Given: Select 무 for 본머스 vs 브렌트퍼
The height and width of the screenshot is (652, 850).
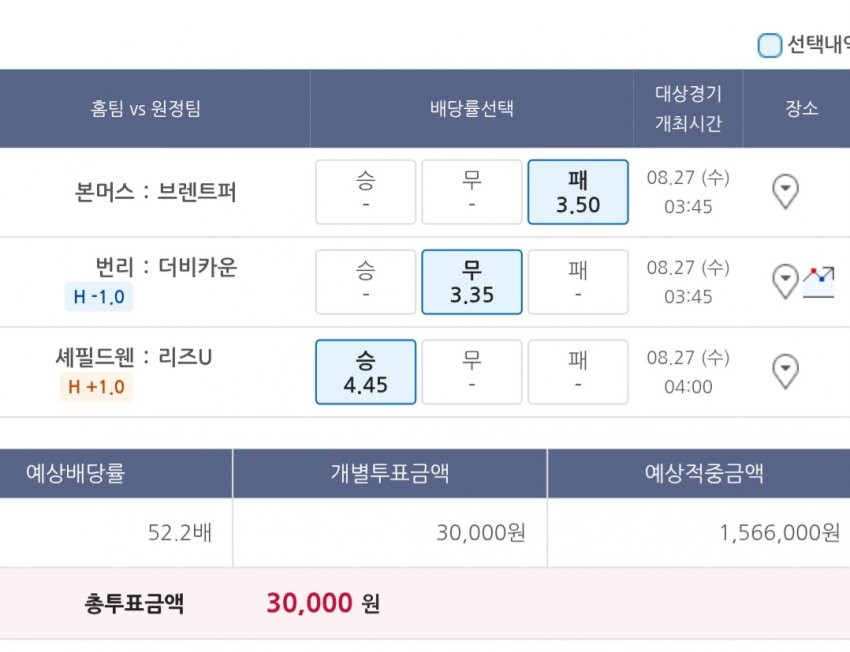Looking at the screenshot, I should coord(472,192).
